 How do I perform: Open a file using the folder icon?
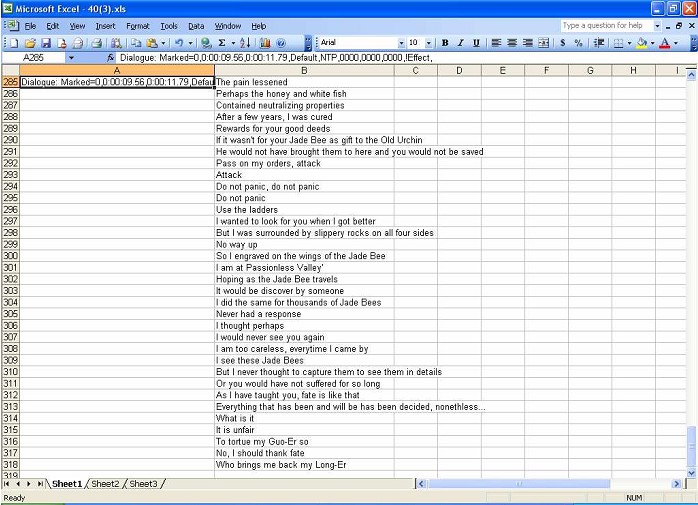tap(30, 43)
